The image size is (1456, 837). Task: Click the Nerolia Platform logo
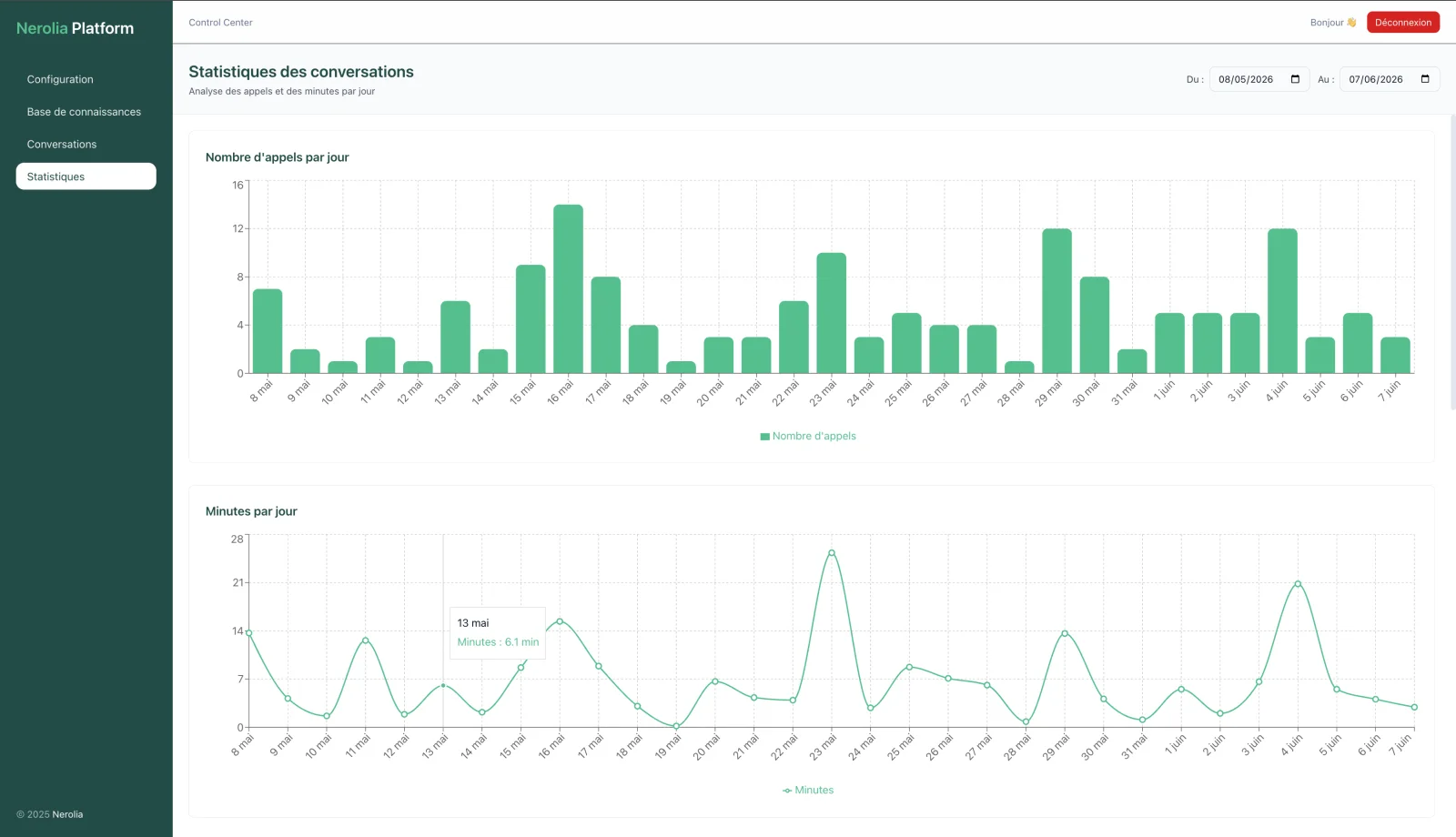click(75, 28)
